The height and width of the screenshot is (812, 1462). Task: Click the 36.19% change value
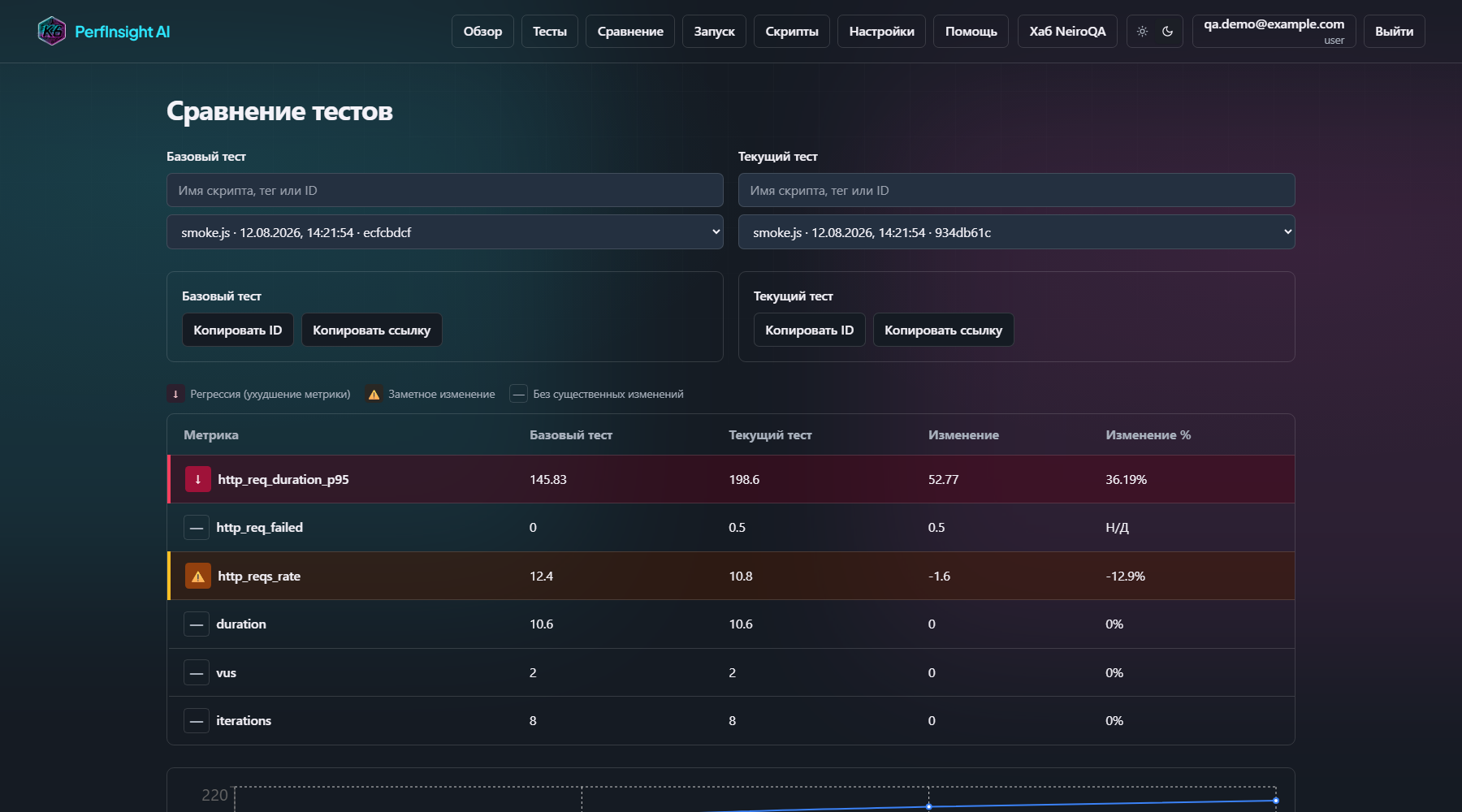(1126, 480)
